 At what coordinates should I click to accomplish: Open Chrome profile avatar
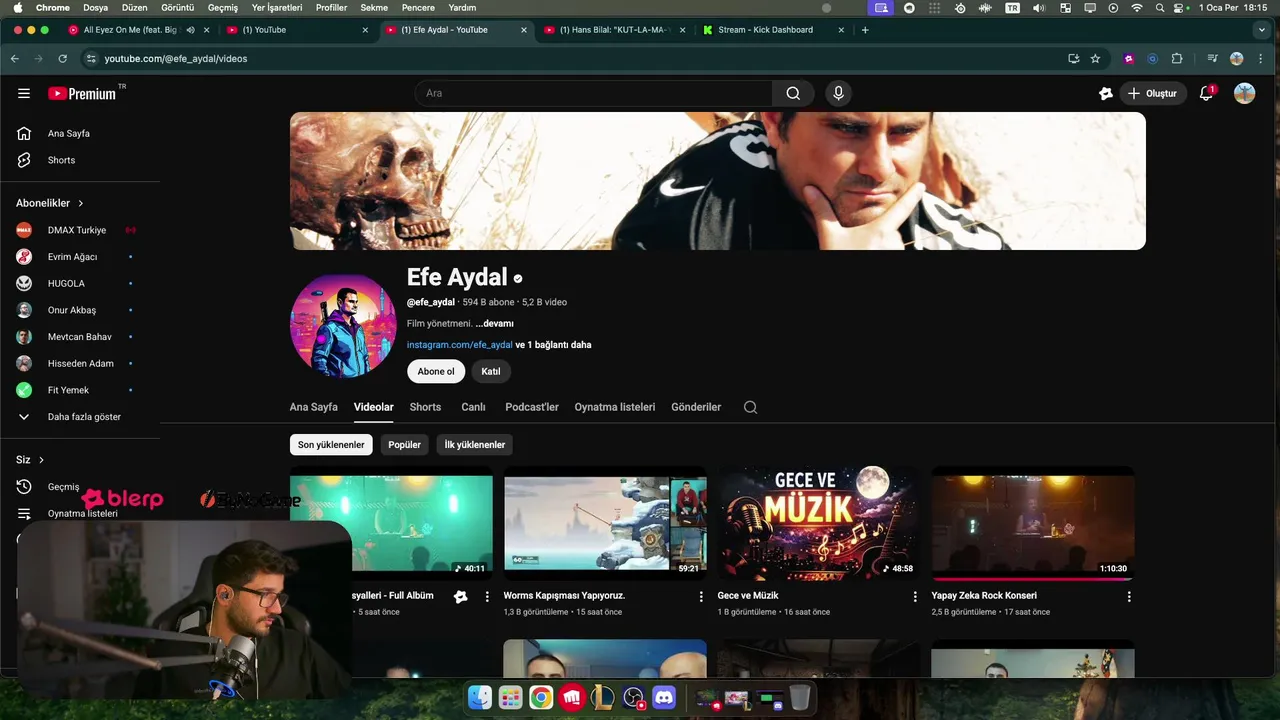point(1237,59)
